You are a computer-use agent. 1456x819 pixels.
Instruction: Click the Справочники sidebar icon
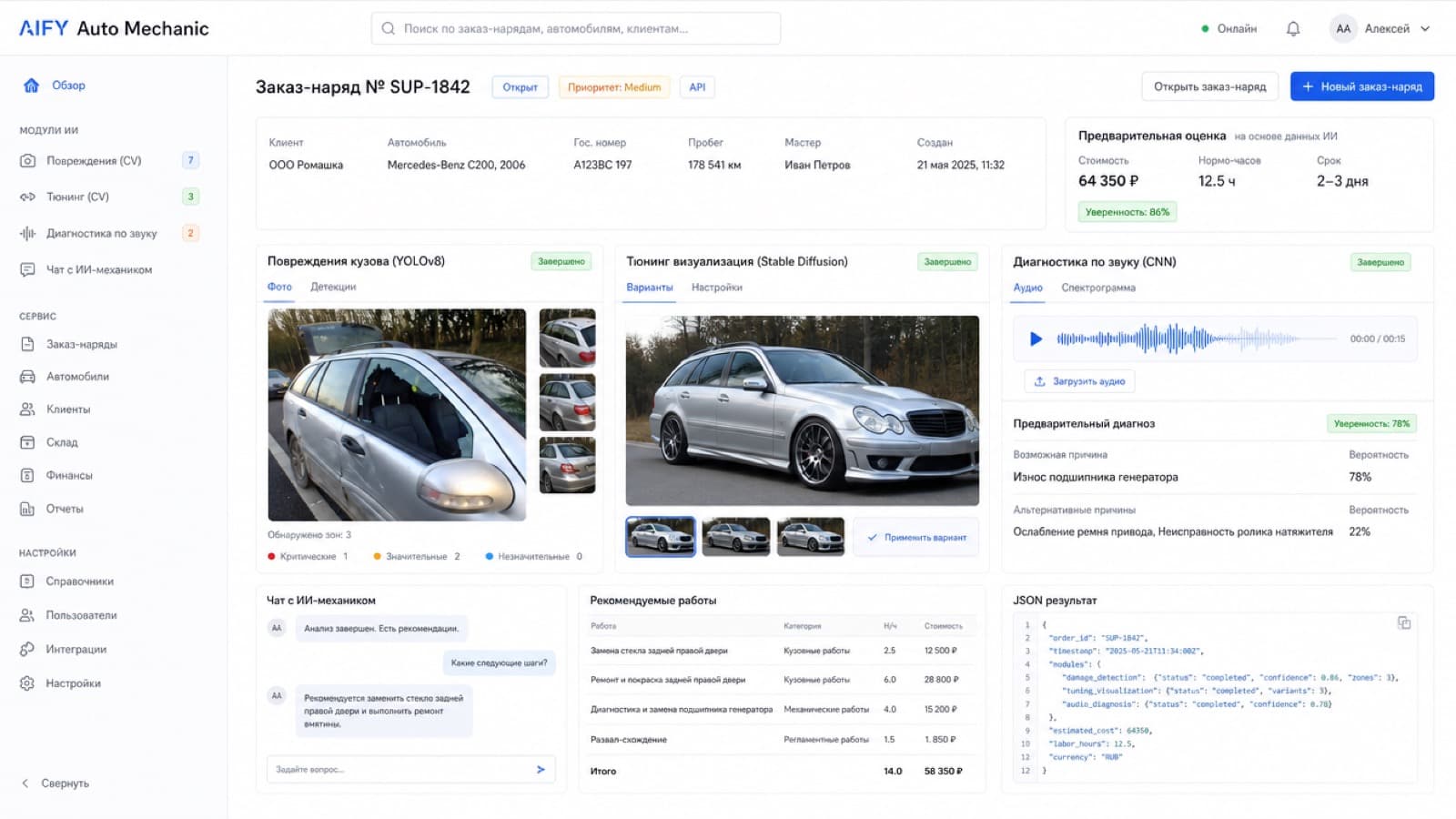click(27, 581)
